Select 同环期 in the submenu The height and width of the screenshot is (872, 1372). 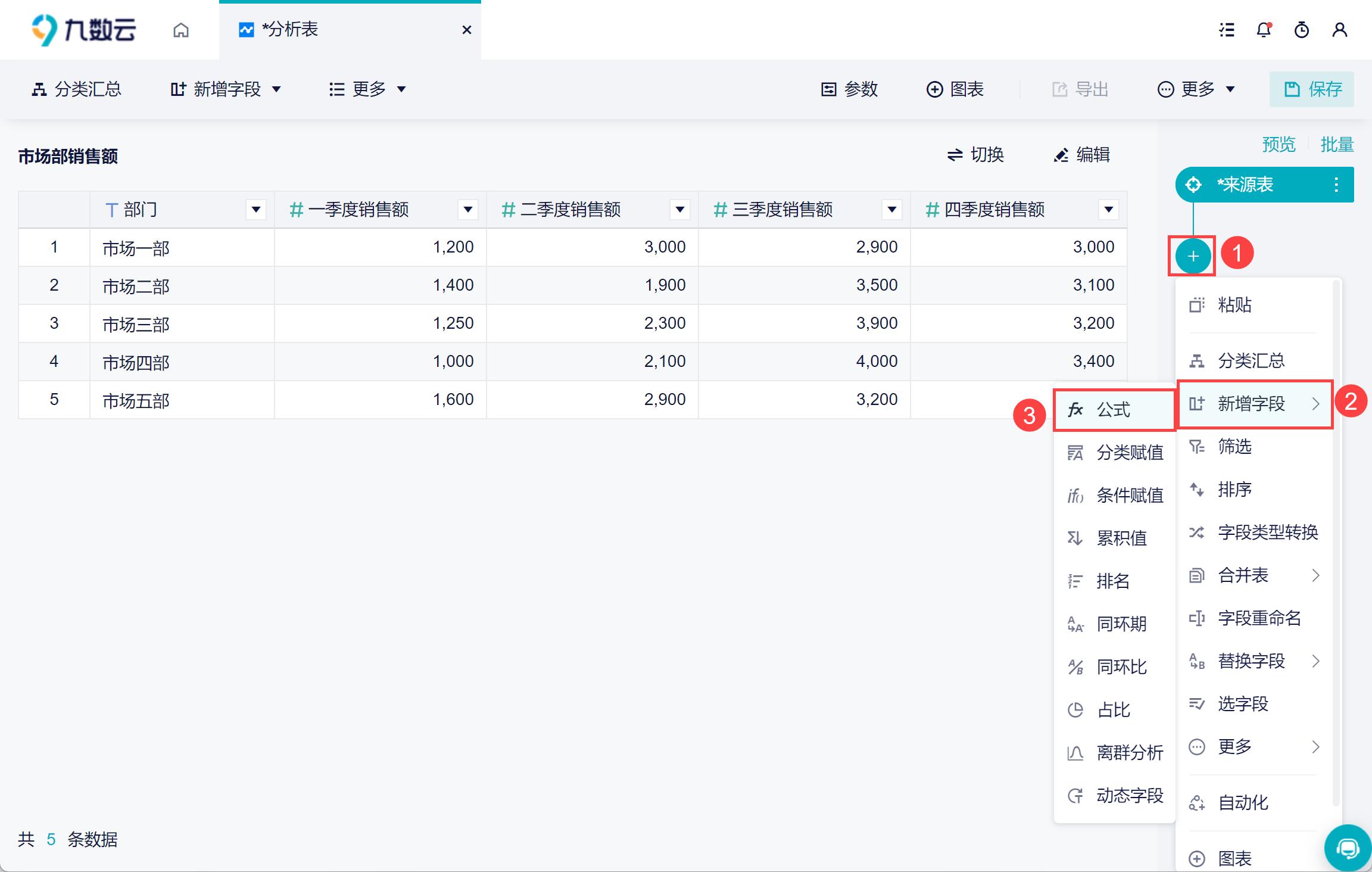(x=1114, y=624)
